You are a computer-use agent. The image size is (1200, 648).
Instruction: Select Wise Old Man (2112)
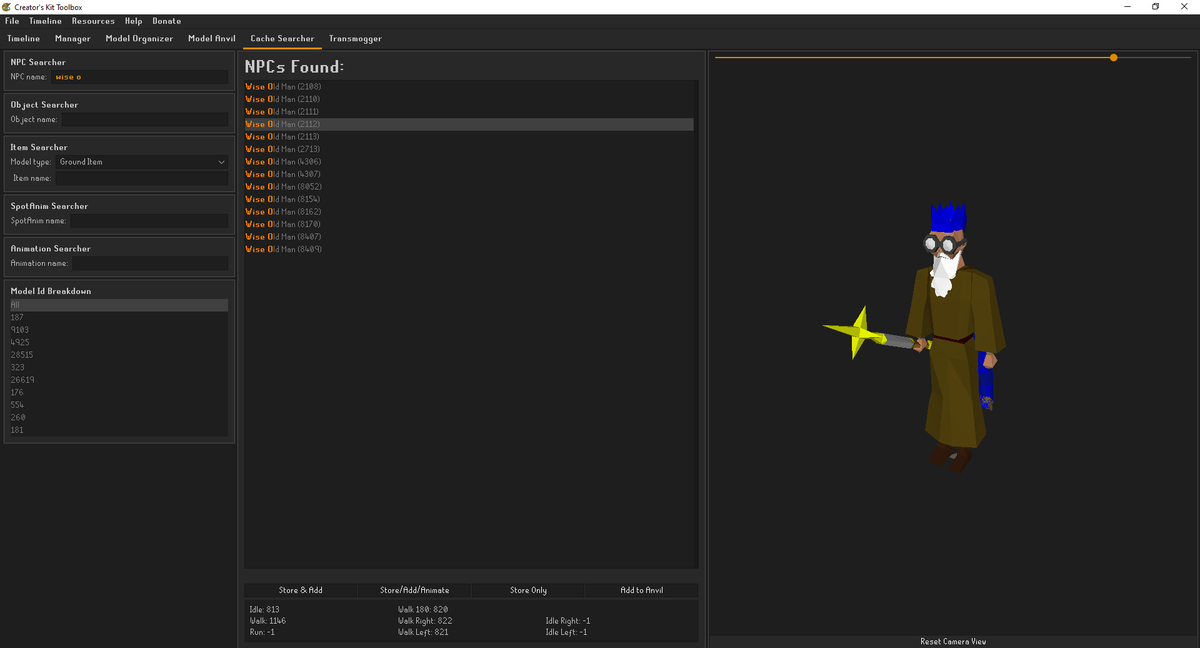click(x=469, y=124)
